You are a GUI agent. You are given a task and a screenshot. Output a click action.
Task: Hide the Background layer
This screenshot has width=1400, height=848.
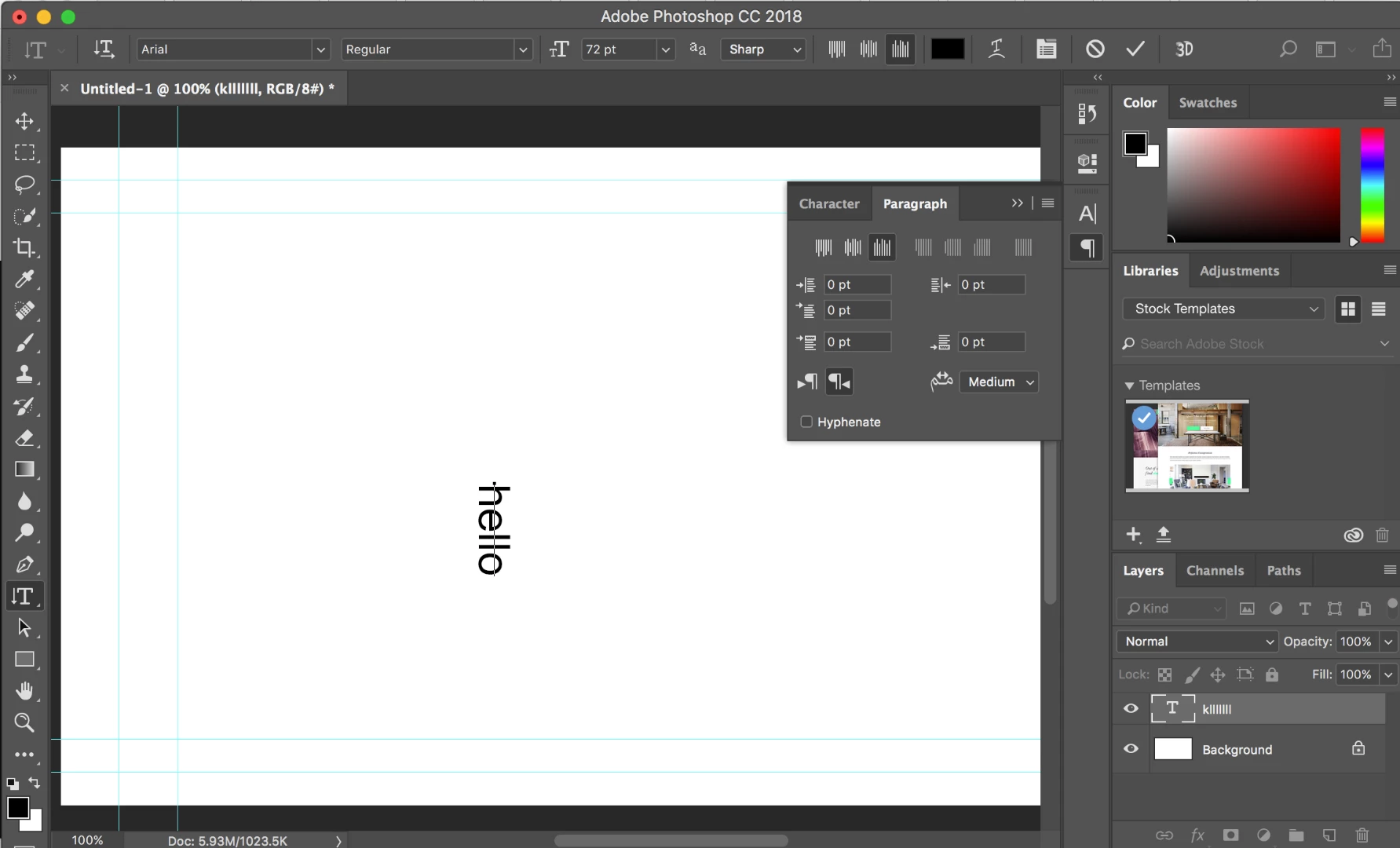1131,749
